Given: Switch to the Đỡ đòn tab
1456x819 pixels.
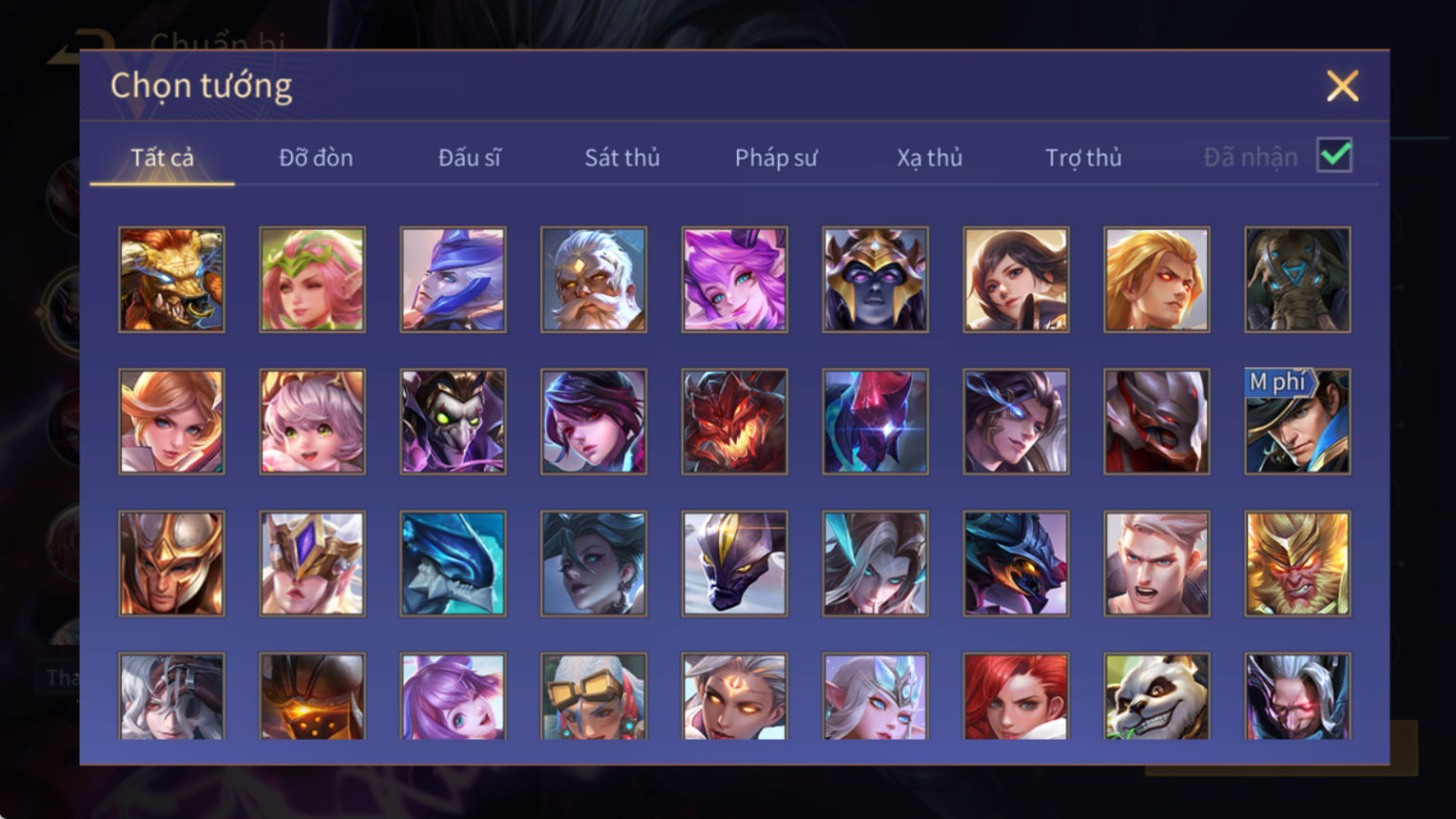Looking at the screenshot, I should coord(316,157).
